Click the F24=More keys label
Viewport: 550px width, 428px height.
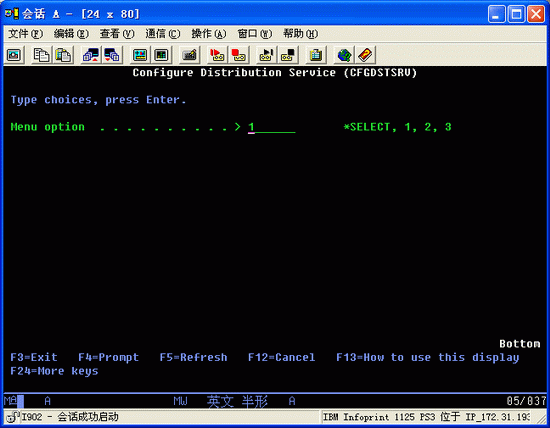[x=54, y=371]
